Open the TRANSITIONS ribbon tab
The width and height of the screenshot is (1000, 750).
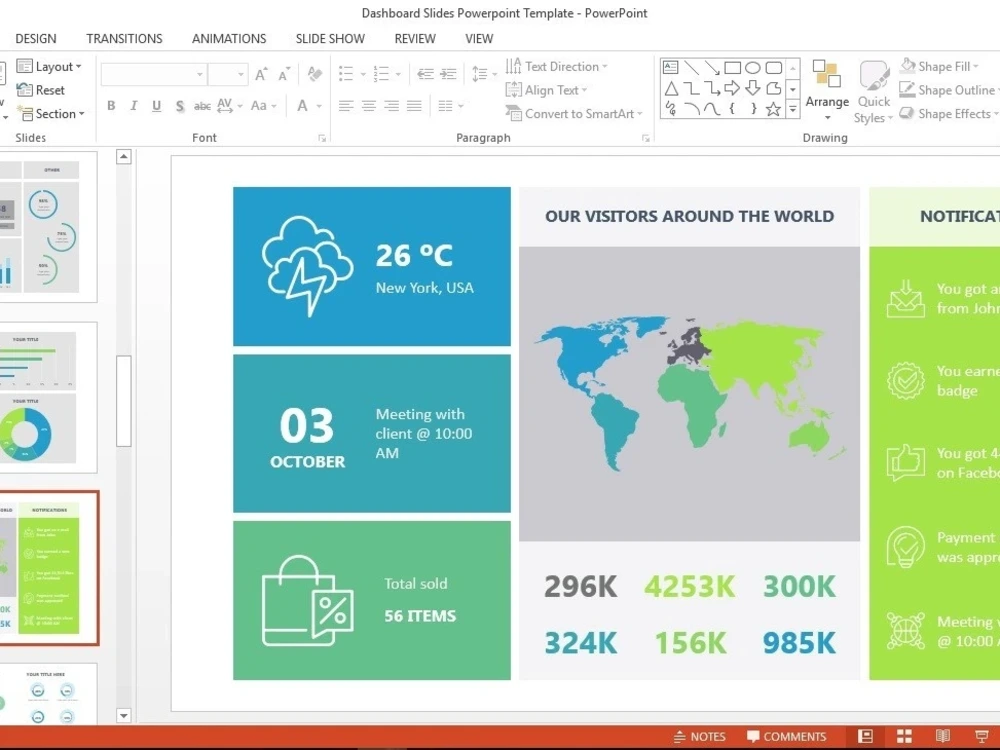[124, 39]
